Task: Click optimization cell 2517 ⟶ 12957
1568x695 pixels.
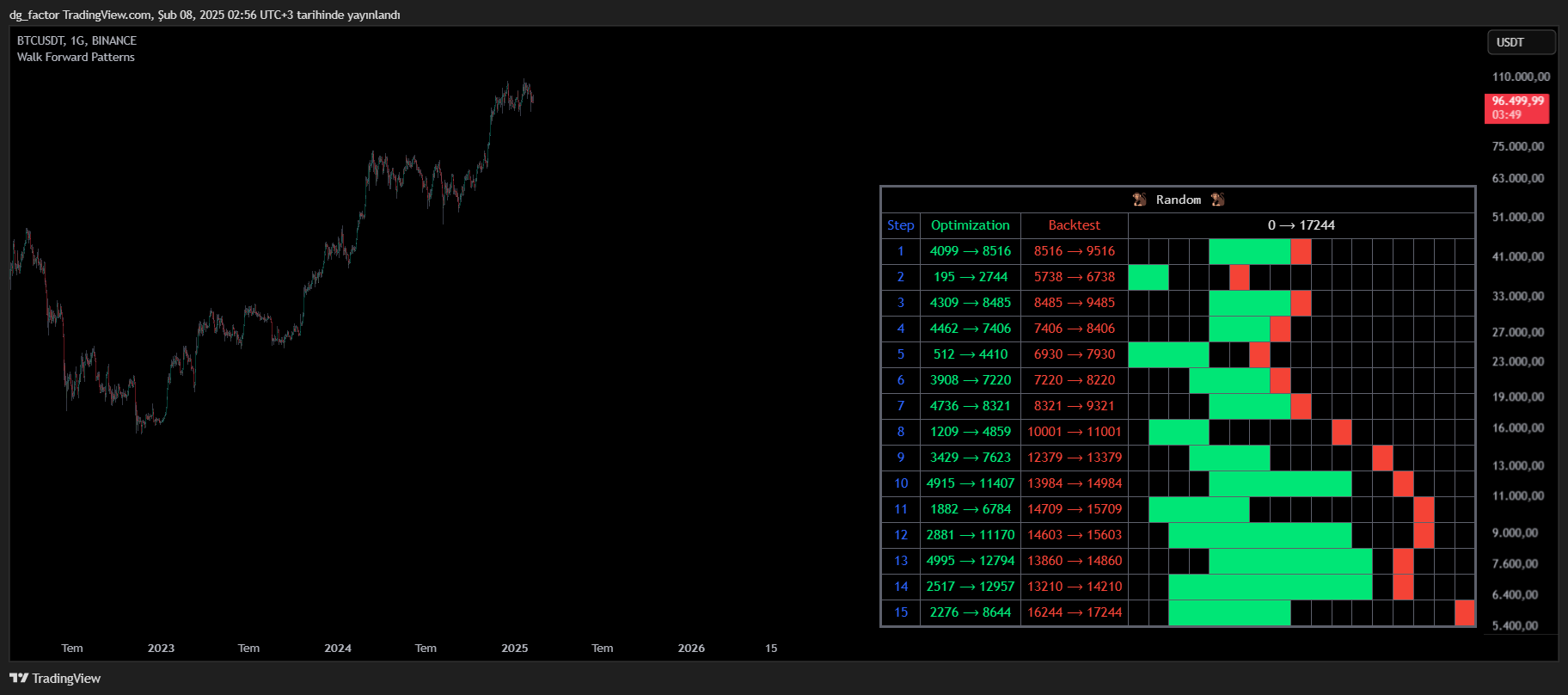Action: 970,587
